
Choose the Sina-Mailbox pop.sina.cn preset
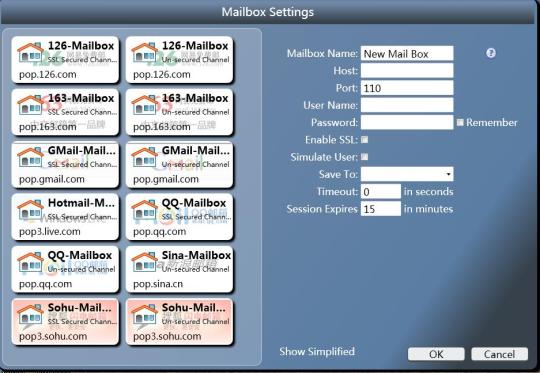pos(179,269)
